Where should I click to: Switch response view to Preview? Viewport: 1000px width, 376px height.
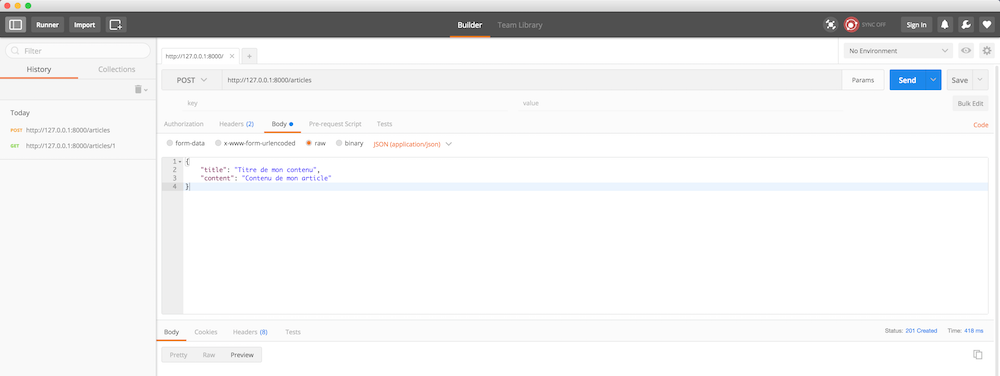coord(242,355)
